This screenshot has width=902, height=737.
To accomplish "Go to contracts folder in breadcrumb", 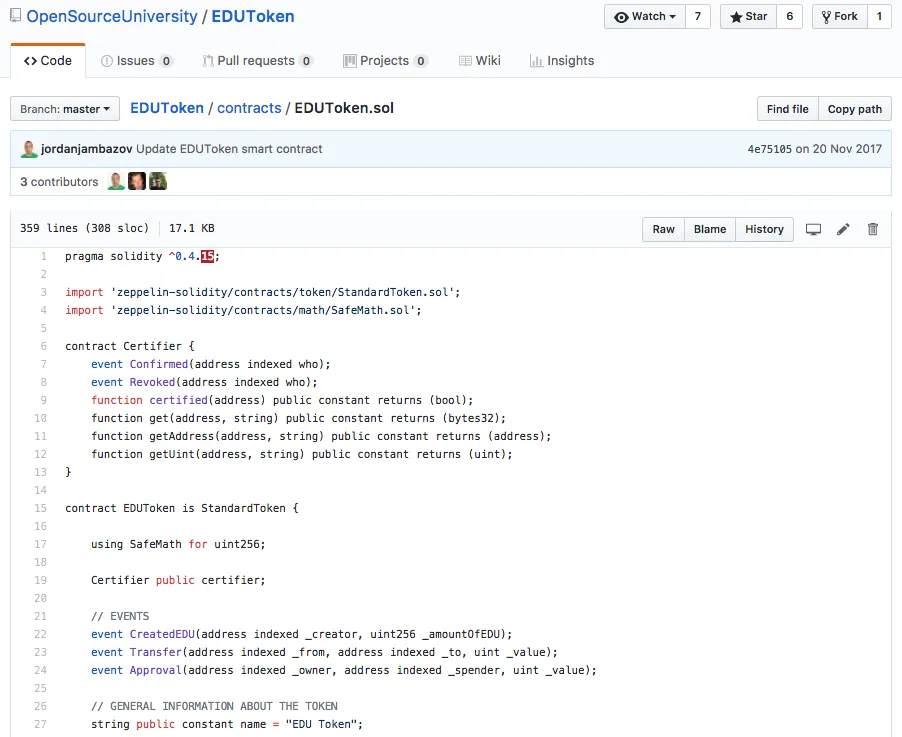I will 249,108.
